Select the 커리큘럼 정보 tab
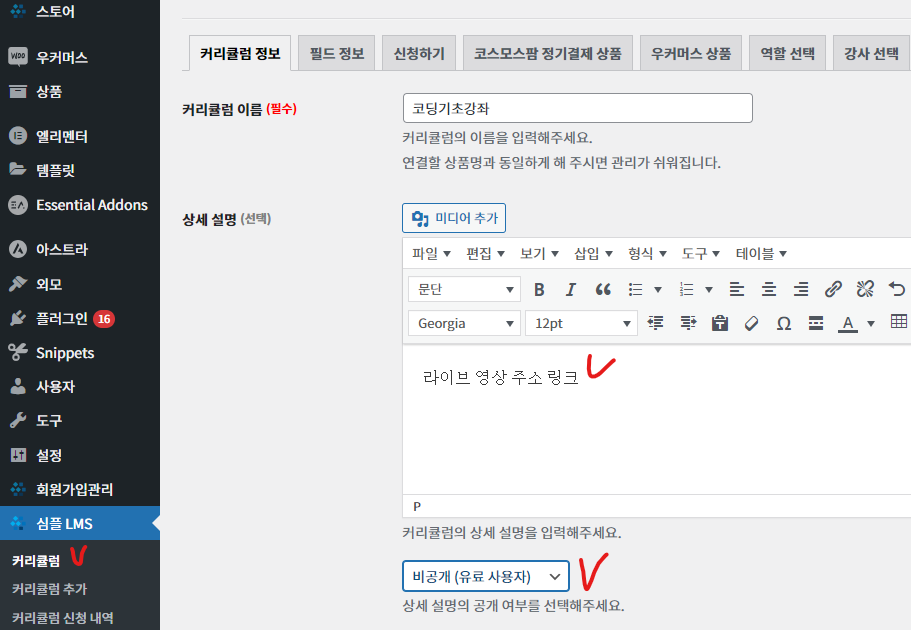 (x=240, y=53)
